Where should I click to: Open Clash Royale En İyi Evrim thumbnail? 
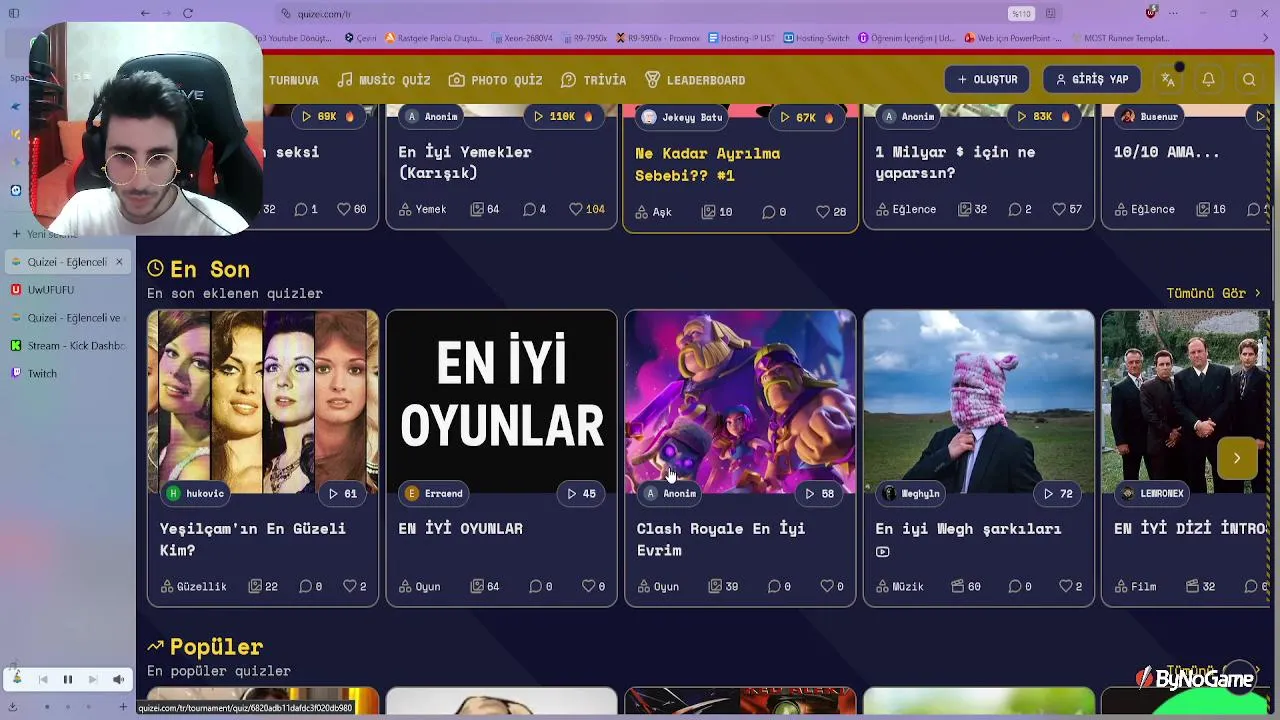click(x=740, y=402)
